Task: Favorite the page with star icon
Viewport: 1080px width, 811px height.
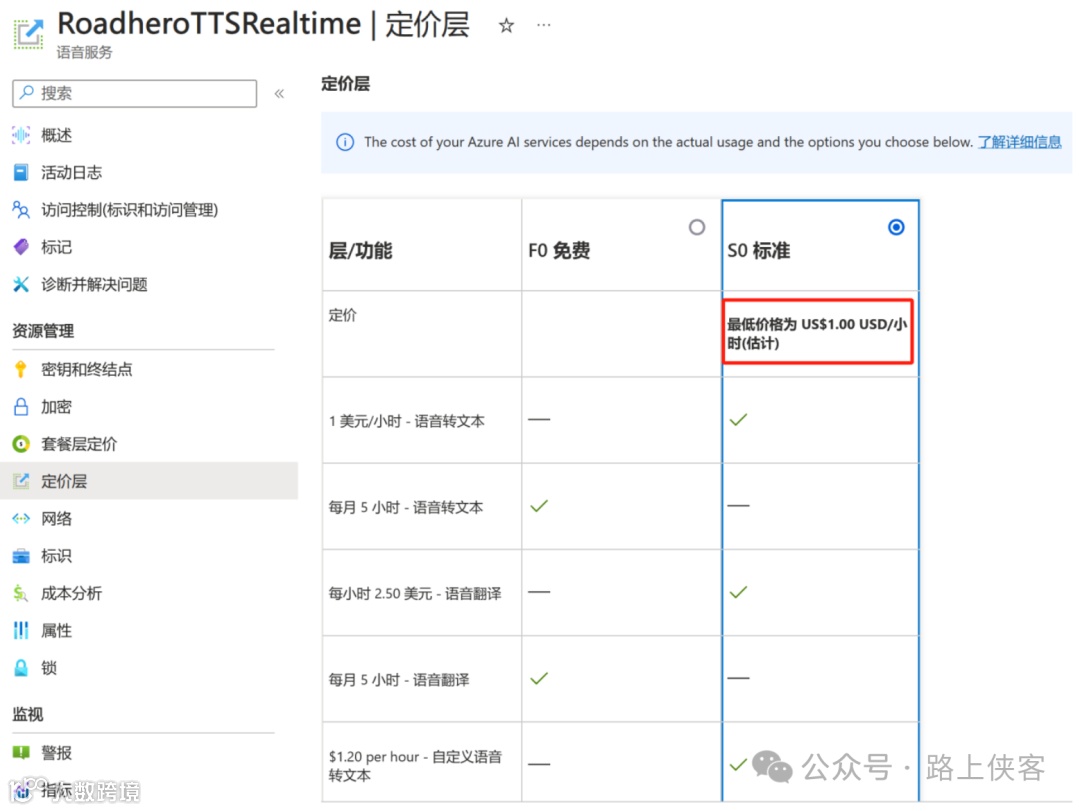Action: 506,26
